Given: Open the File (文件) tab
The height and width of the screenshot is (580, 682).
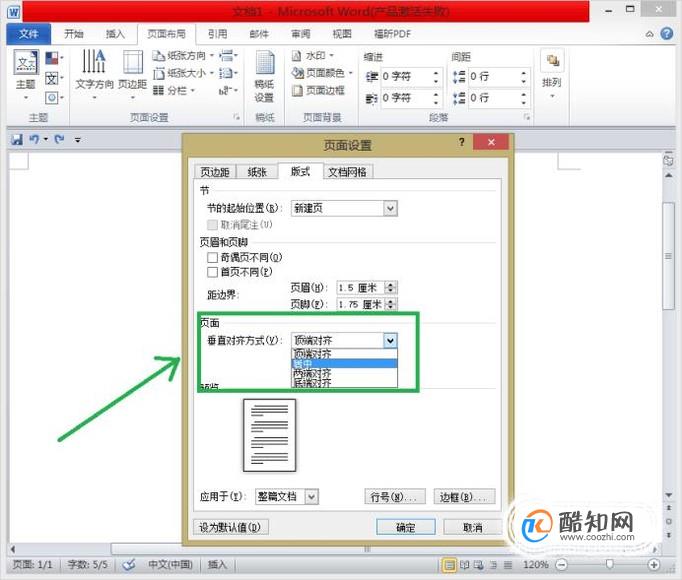Looking at the screenshot, I should pos(29,34).
